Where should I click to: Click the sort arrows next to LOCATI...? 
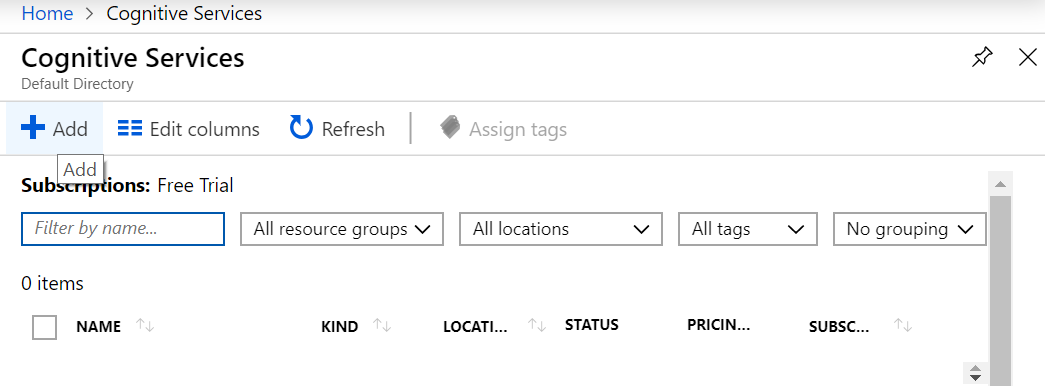coord(536,325)
